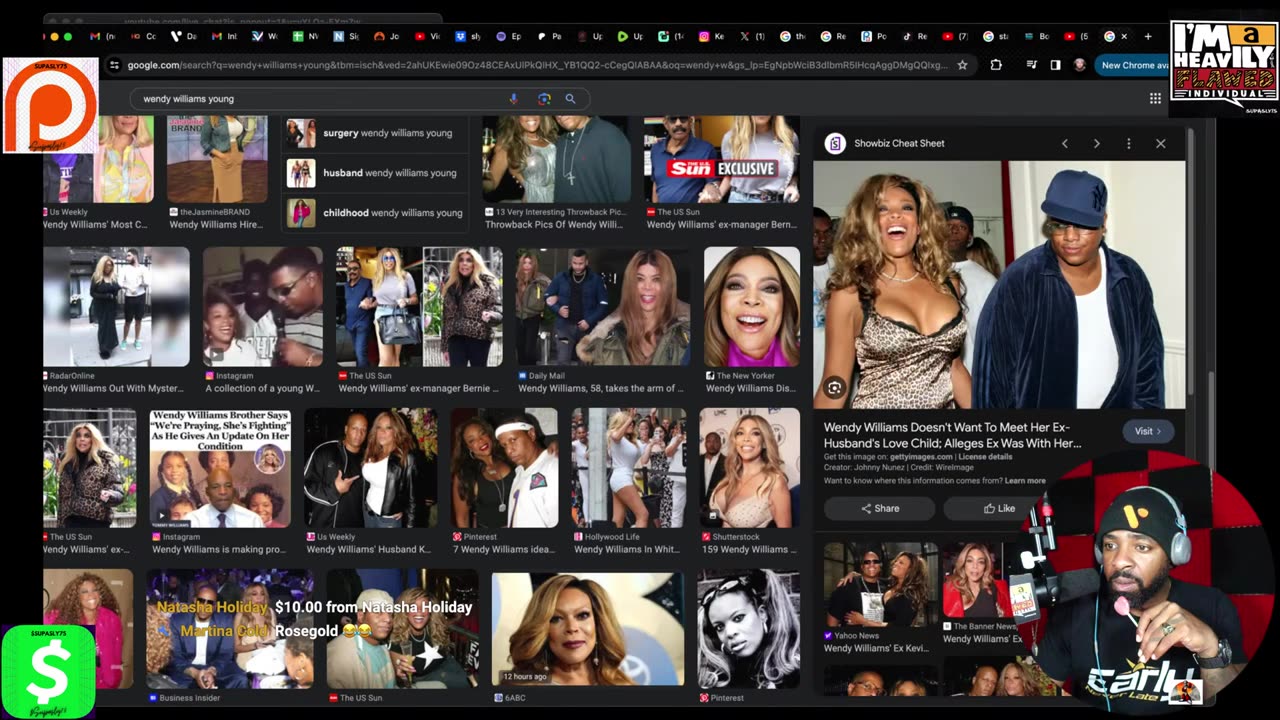
Task: Select 'surgery wendy williams young' suggestion
Action: click(375, 133)
